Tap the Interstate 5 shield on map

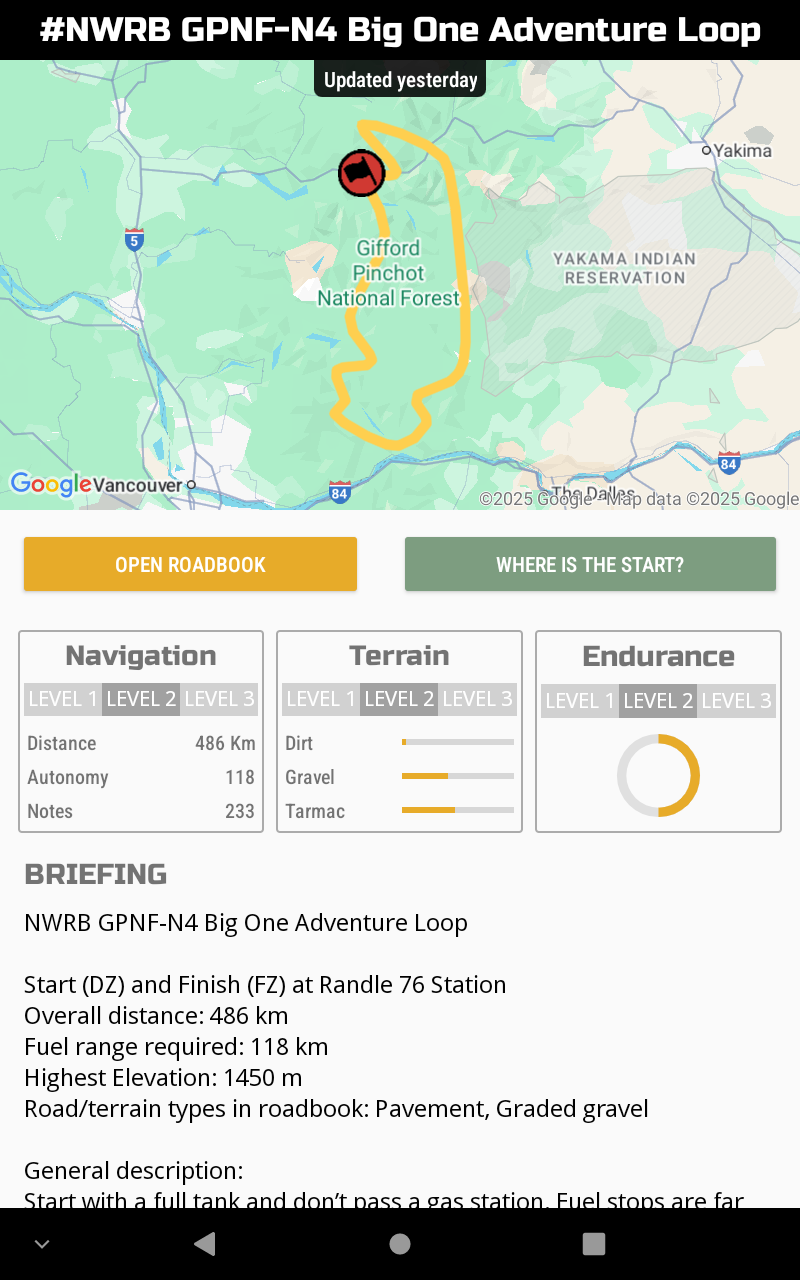pyautogui.click(x=134, y=240)
